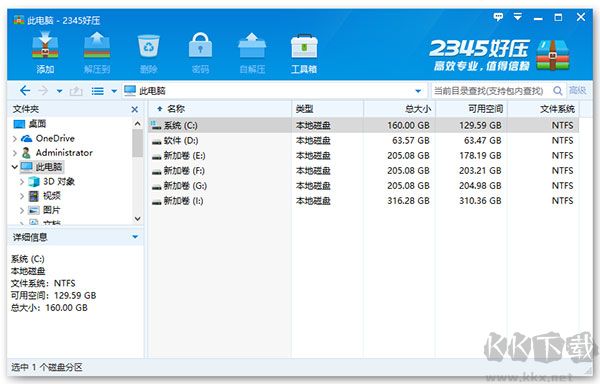This screenshot has width=600, height=384.
Task: Click the status bar text 选中 1 个磁盘分区
Action: [x=47, y=368]
